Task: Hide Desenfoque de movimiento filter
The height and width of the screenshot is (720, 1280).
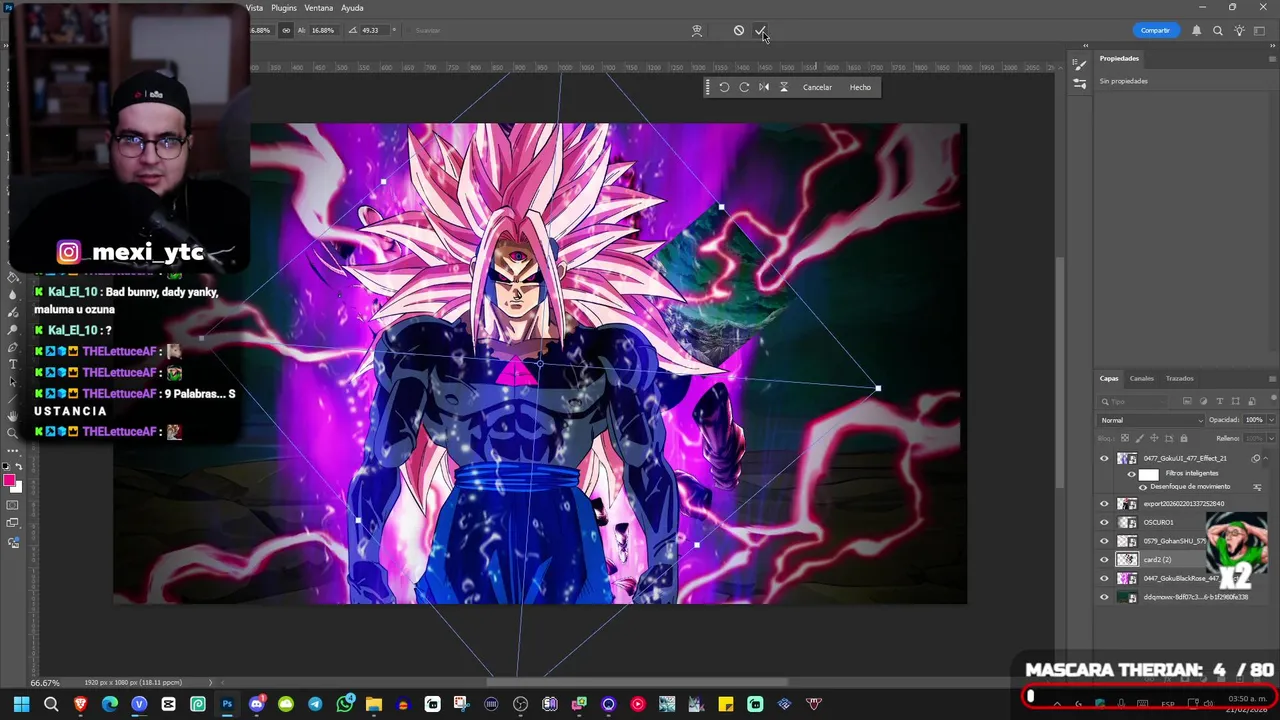Action: pos(1143,487)
